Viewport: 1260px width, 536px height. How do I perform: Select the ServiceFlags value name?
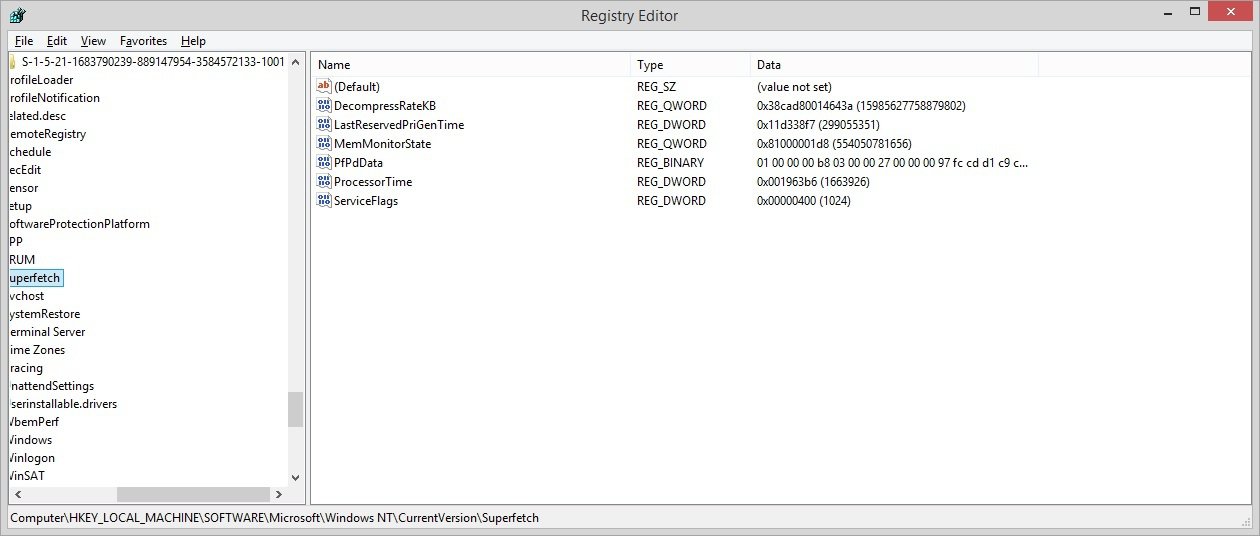coord(366,201)
